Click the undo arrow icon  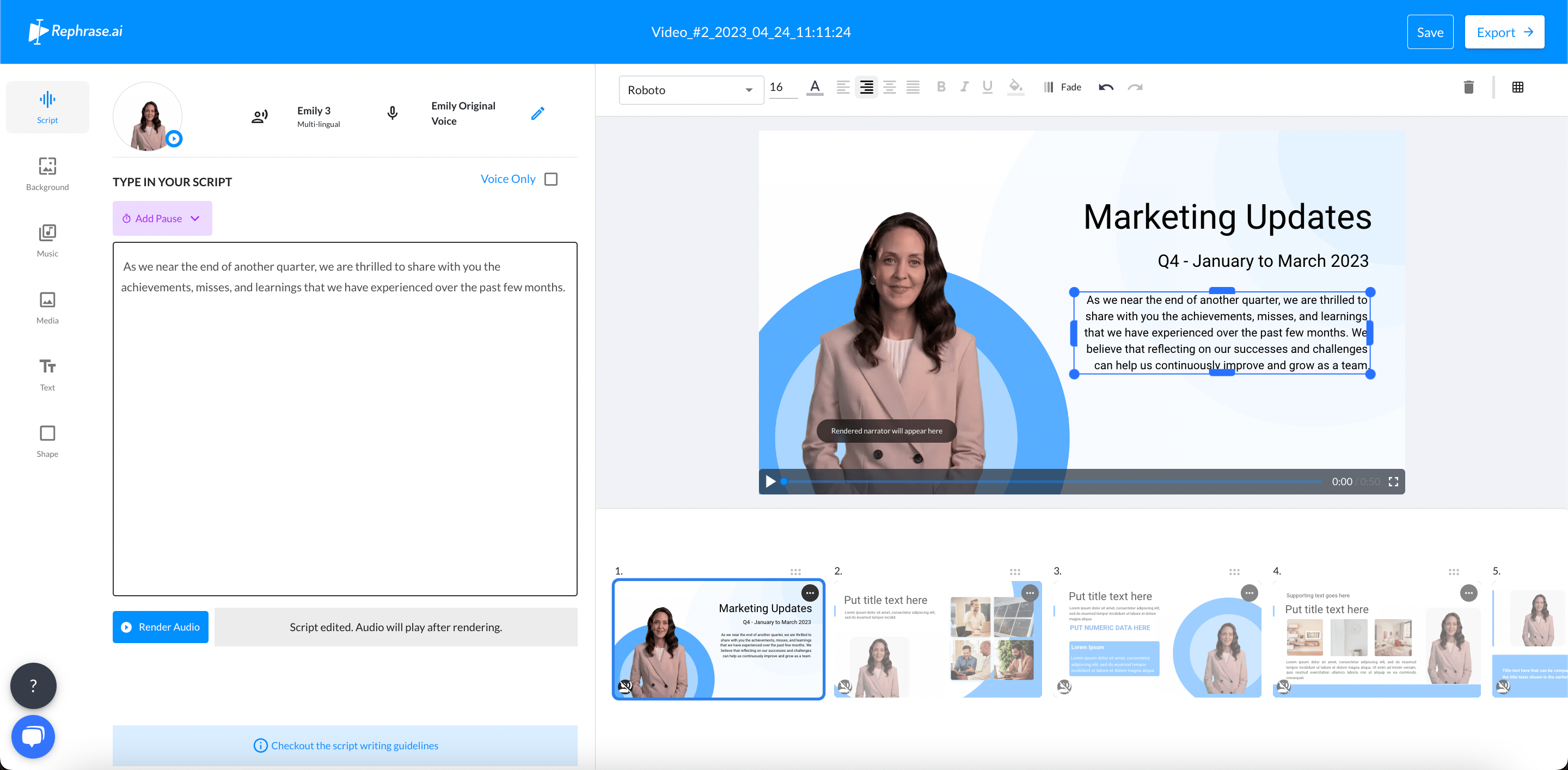point(1106,88)
